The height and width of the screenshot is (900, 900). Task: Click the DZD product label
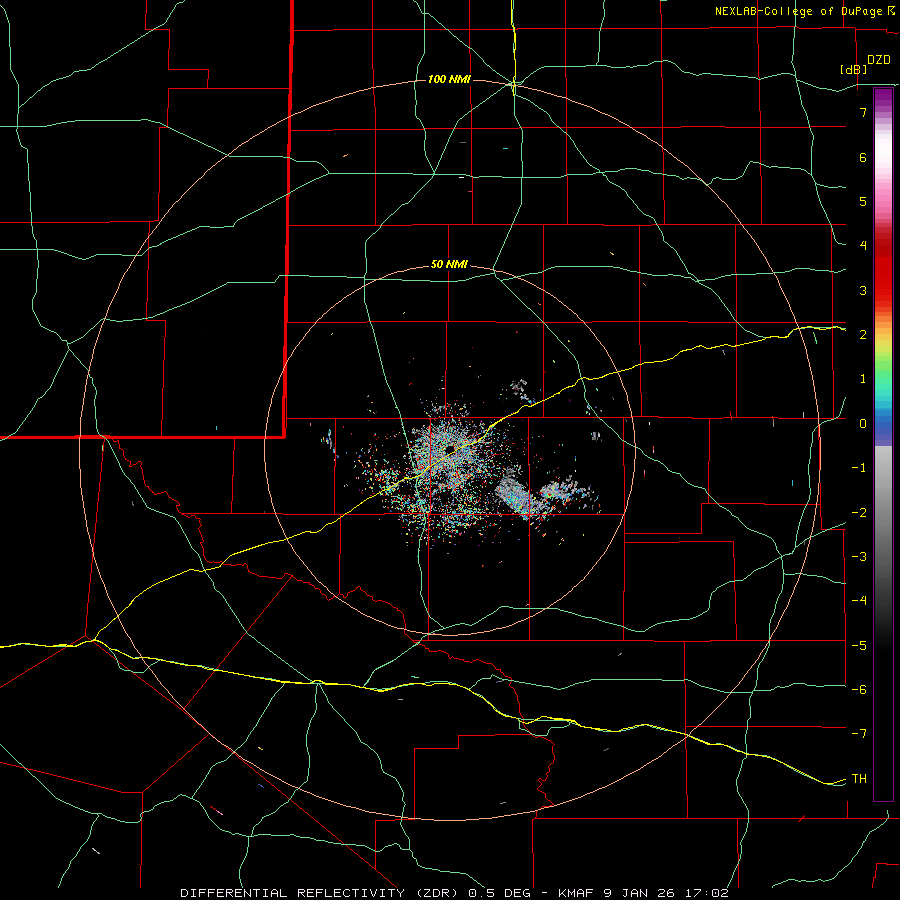(879, 60)
